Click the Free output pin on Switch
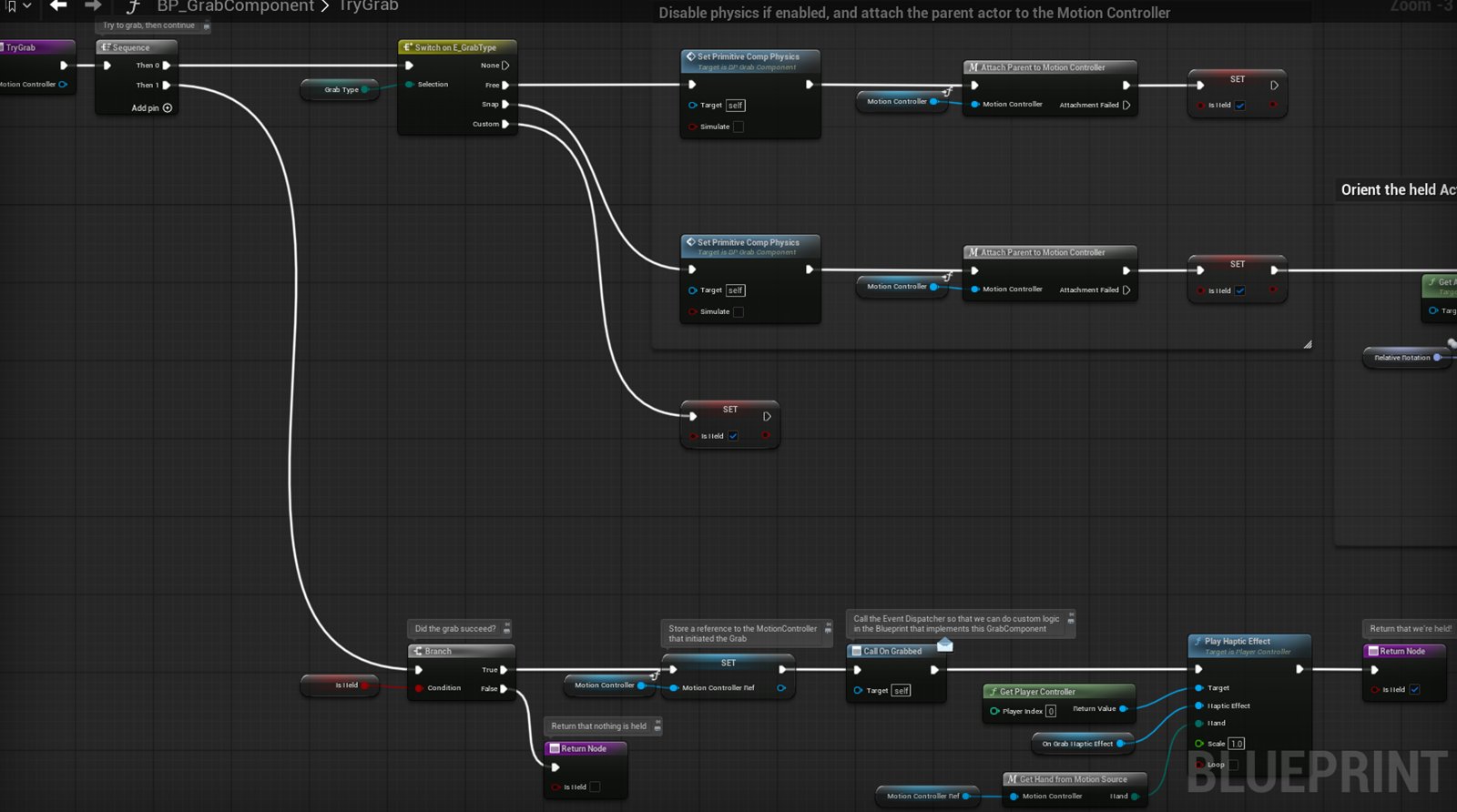This screenshot has width=1457, height=812. click(x=505, y=86)
